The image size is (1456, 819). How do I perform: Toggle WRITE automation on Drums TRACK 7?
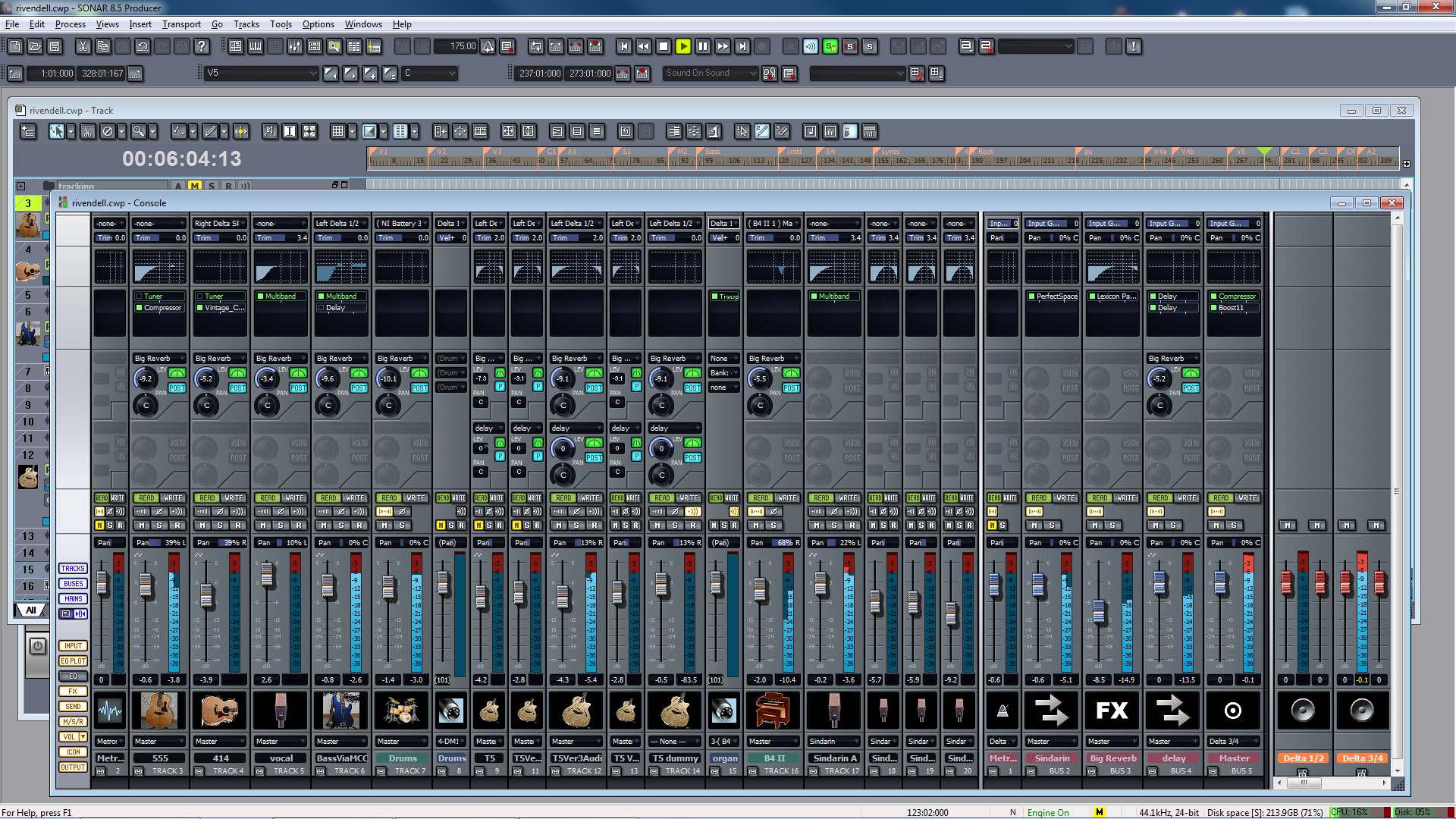point(416,498)
